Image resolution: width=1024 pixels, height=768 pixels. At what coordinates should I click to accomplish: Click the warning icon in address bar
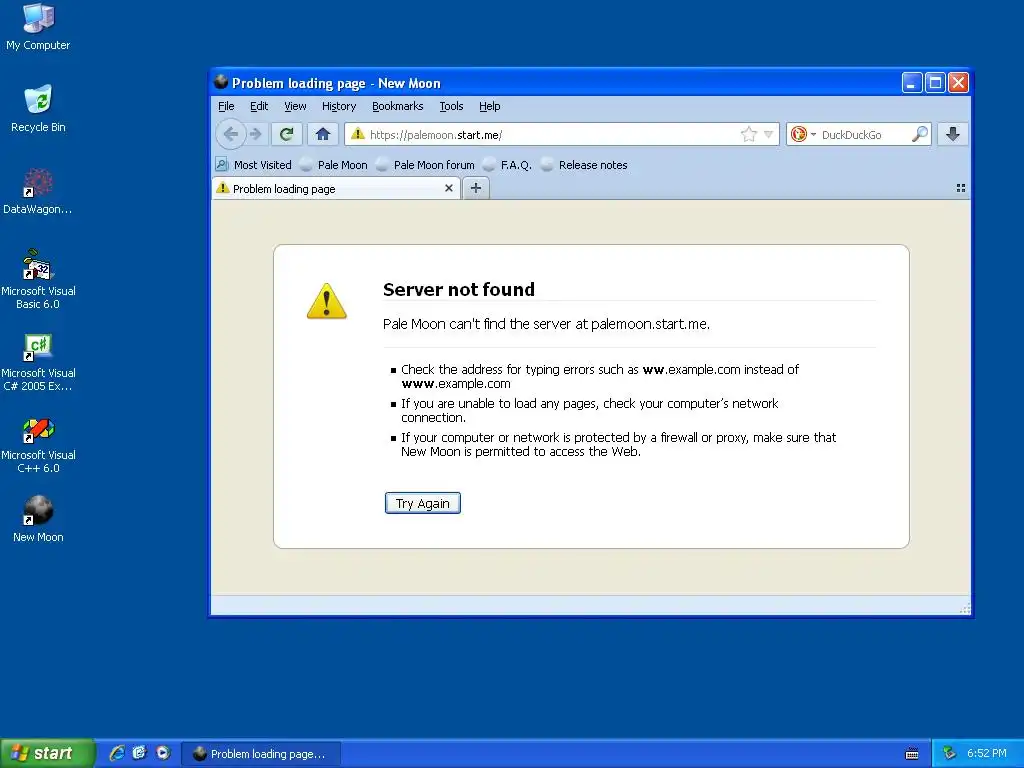[357, 134]
